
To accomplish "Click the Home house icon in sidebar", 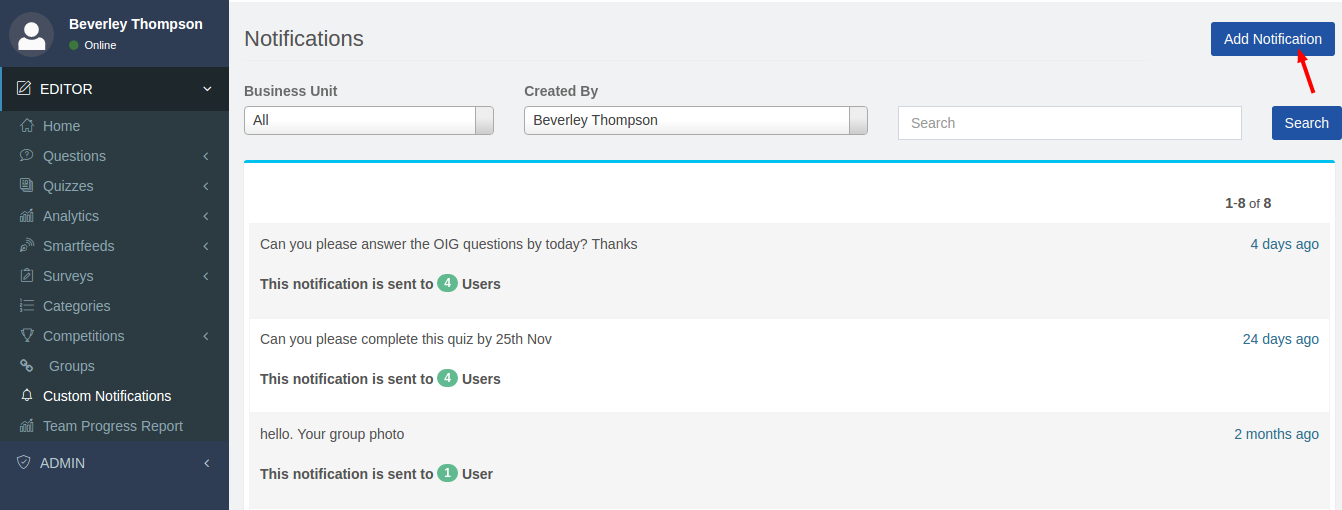I will click(27, 126).
